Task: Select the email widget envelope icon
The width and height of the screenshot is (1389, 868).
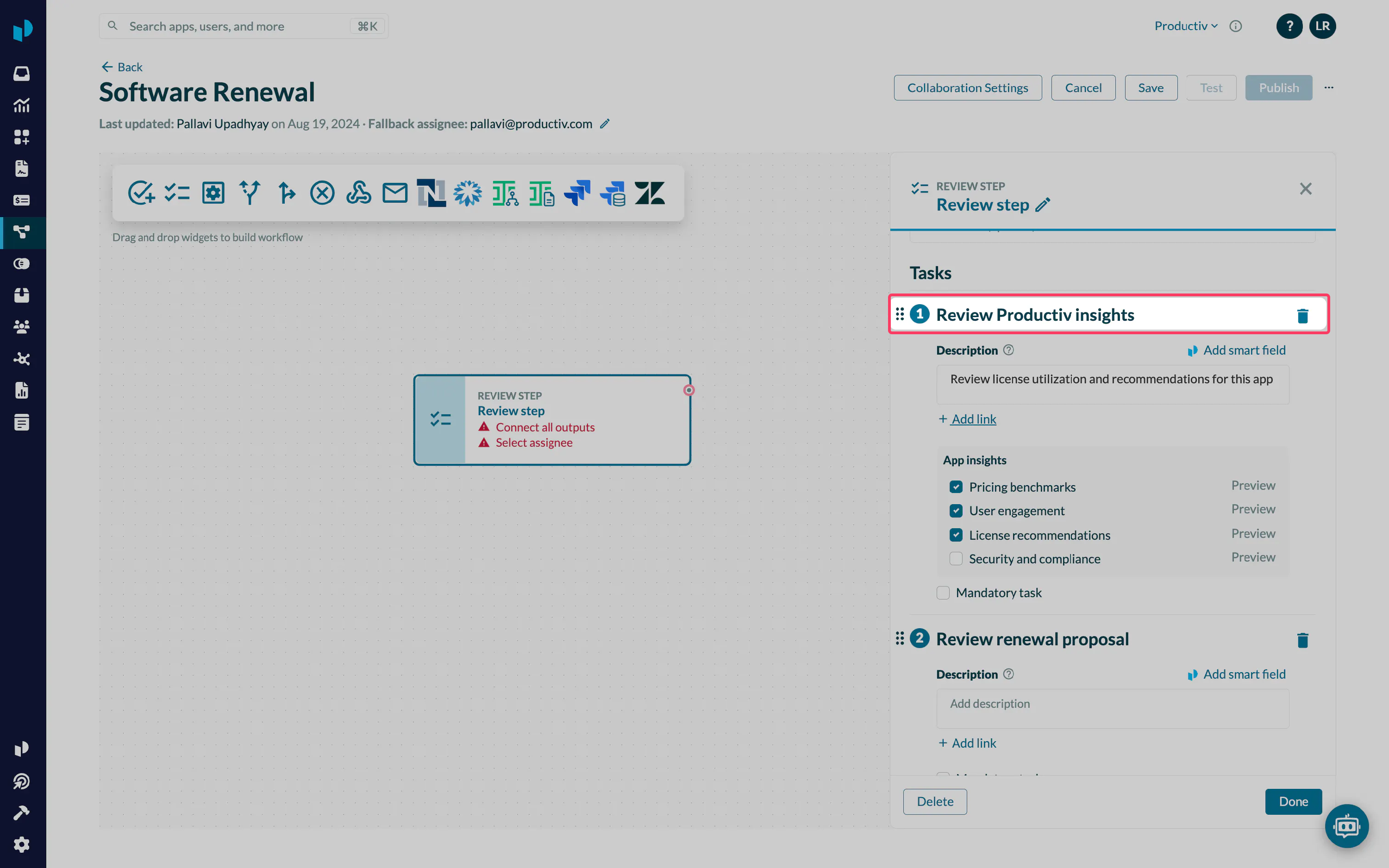Action: point(394,193)
